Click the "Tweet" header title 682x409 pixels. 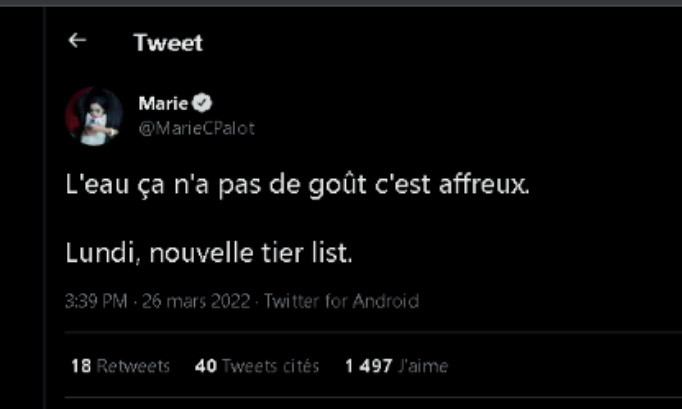click(x=167, y=43)
